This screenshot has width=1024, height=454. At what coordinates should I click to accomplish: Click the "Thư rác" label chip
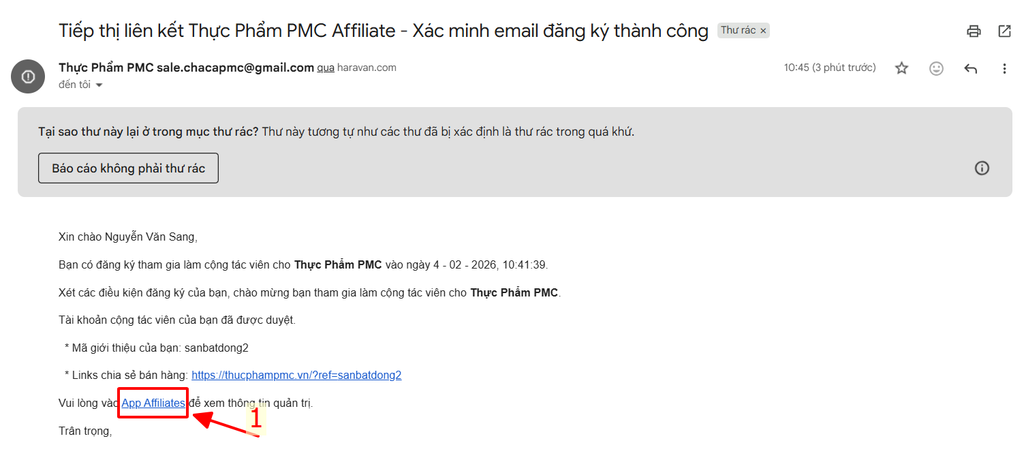click(x=738, y=31)
